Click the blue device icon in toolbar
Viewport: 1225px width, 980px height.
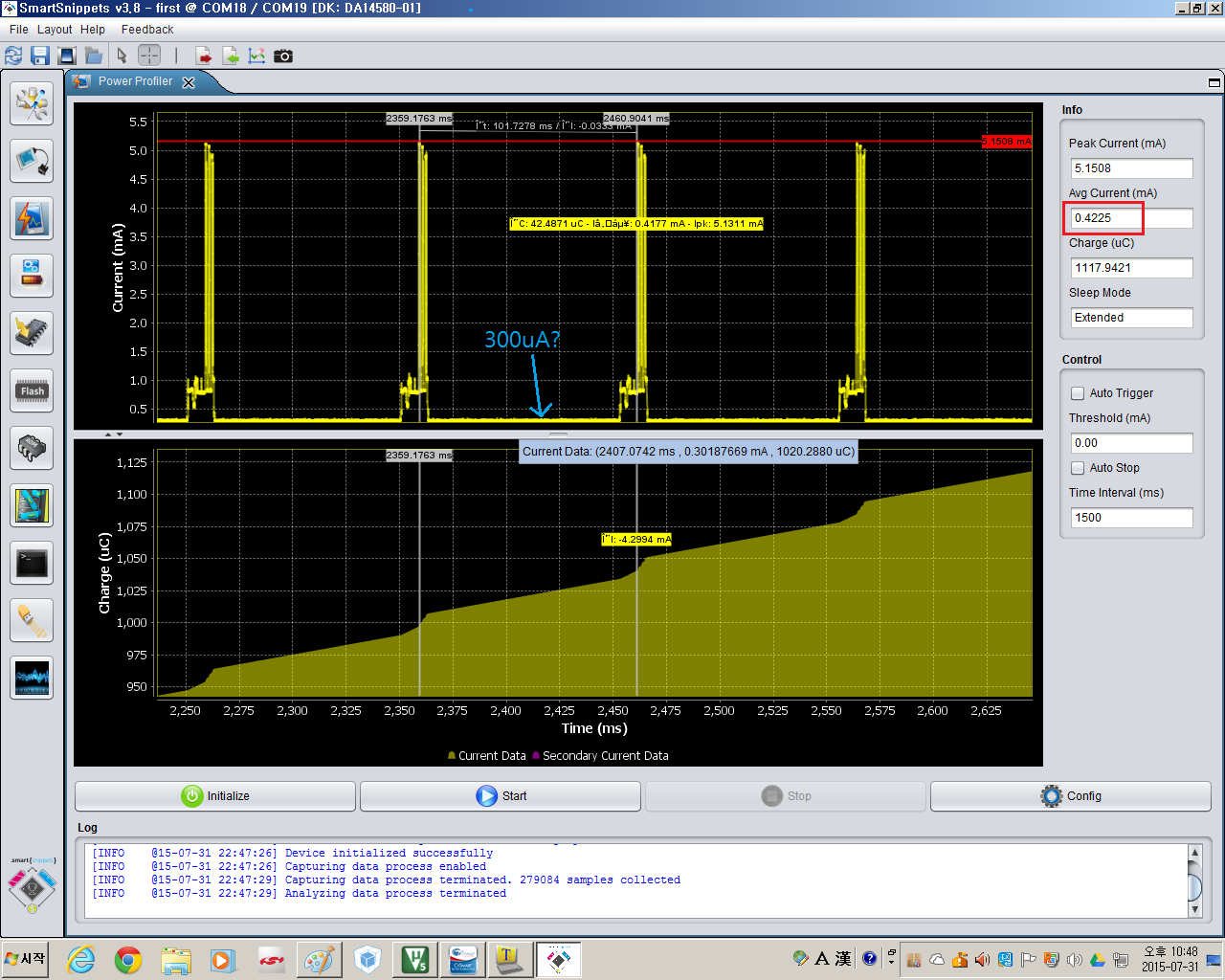point(67,56)
